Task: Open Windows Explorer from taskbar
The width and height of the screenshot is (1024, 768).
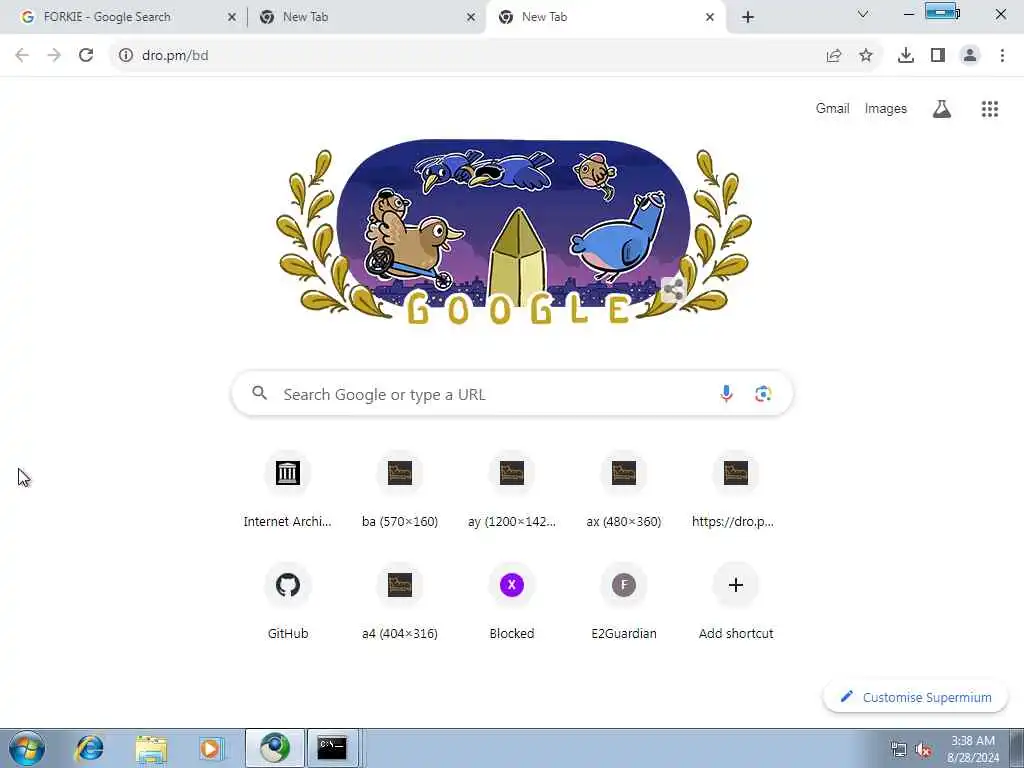Action: (x=152, y=748)
